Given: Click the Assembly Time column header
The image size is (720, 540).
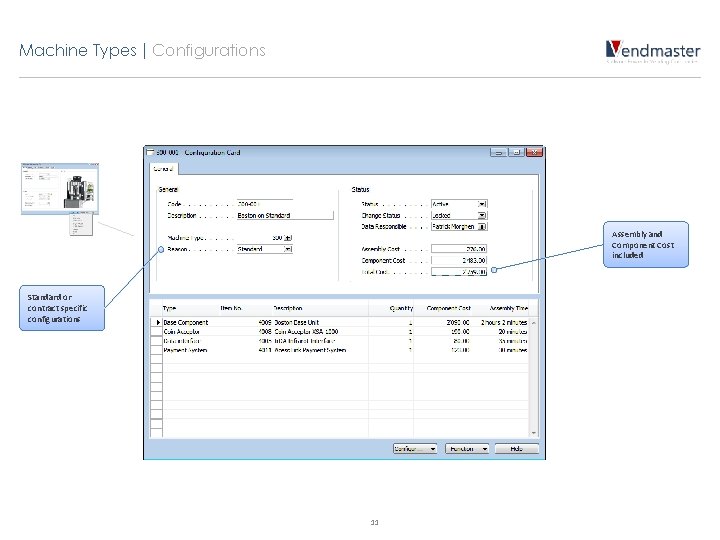Looking at the screenshot, I should (x=508, y=308).
